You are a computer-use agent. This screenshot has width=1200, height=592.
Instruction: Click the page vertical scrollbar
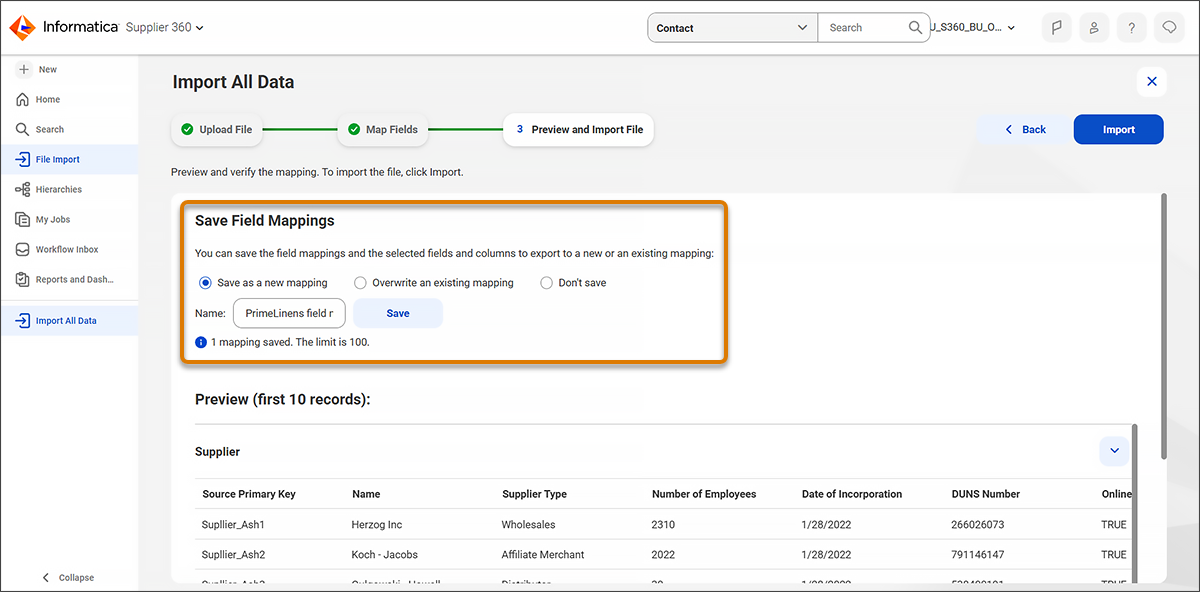(x=1163, y=326)
